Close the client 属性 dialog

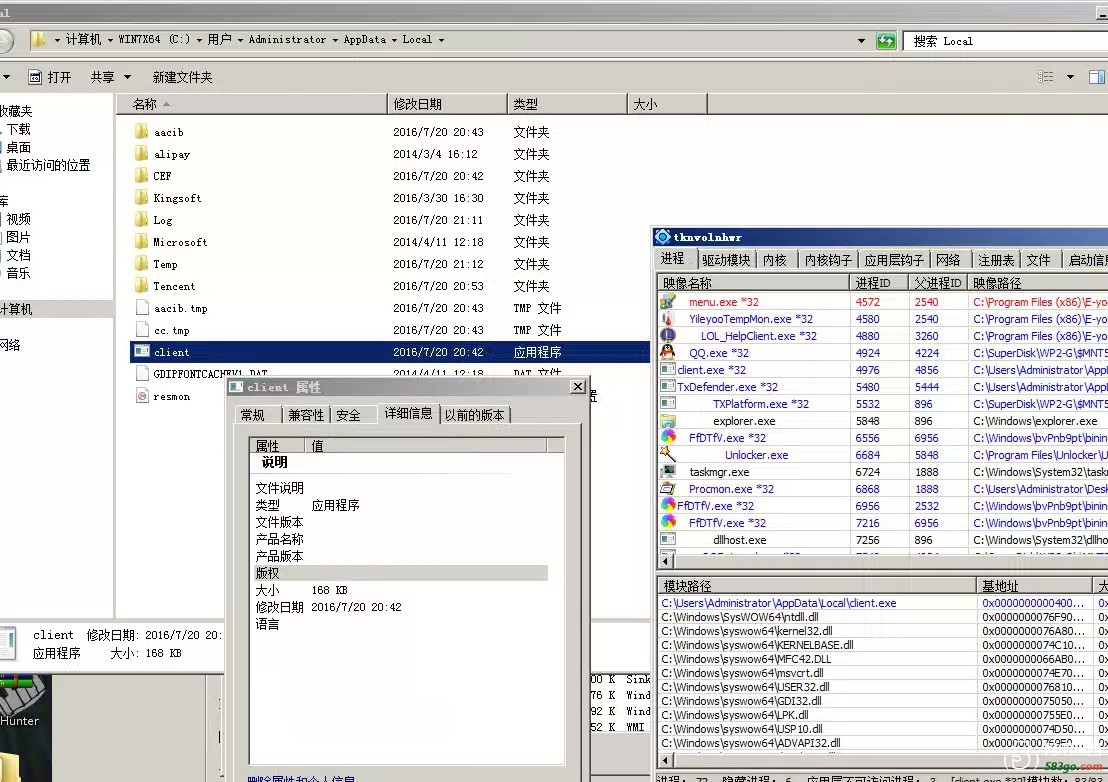coord(578,386)
